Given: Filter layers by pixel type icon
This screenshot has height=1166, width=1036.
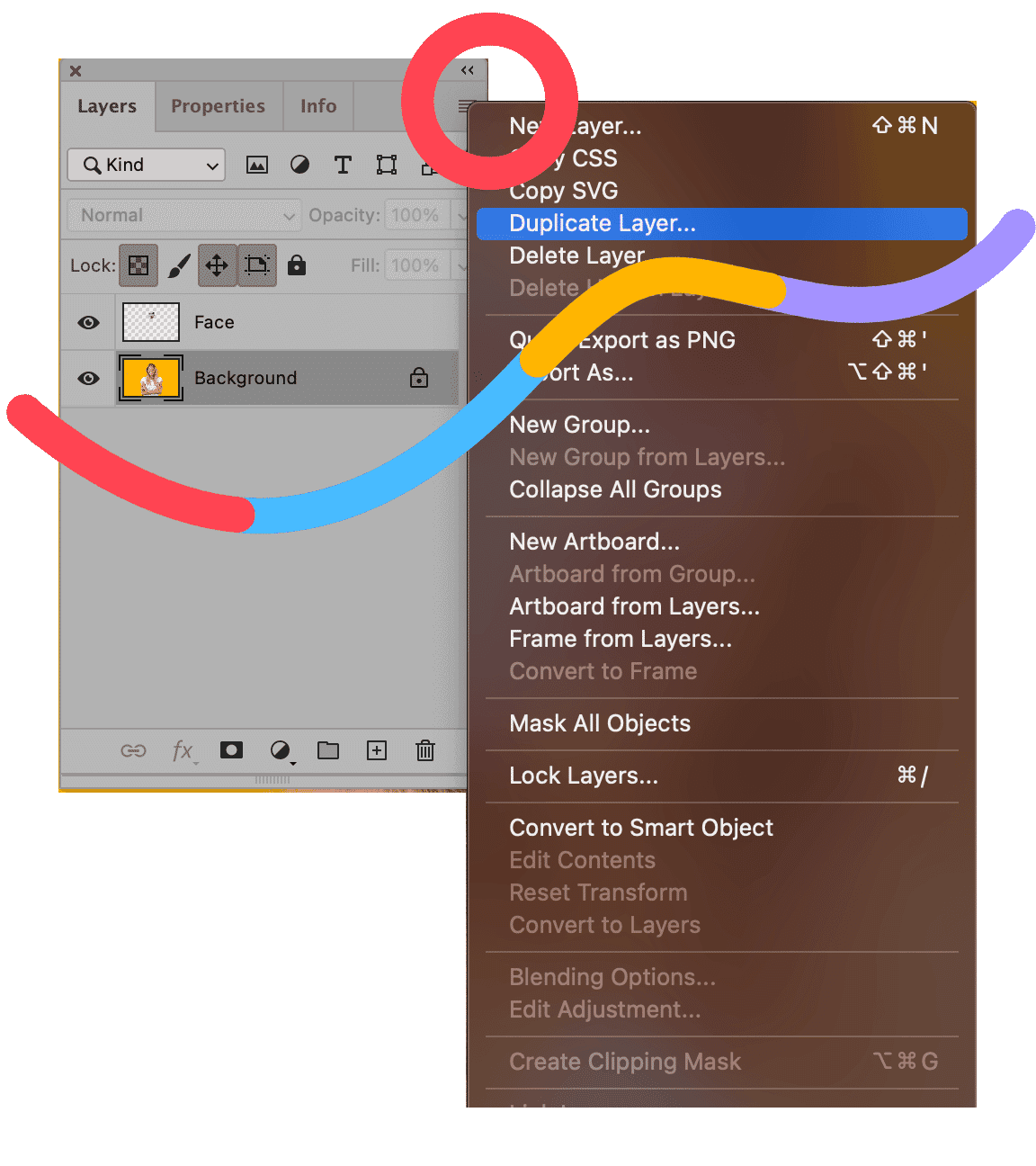Looking at the screenshot, I should pyautogui.click(x=257, y=165).
